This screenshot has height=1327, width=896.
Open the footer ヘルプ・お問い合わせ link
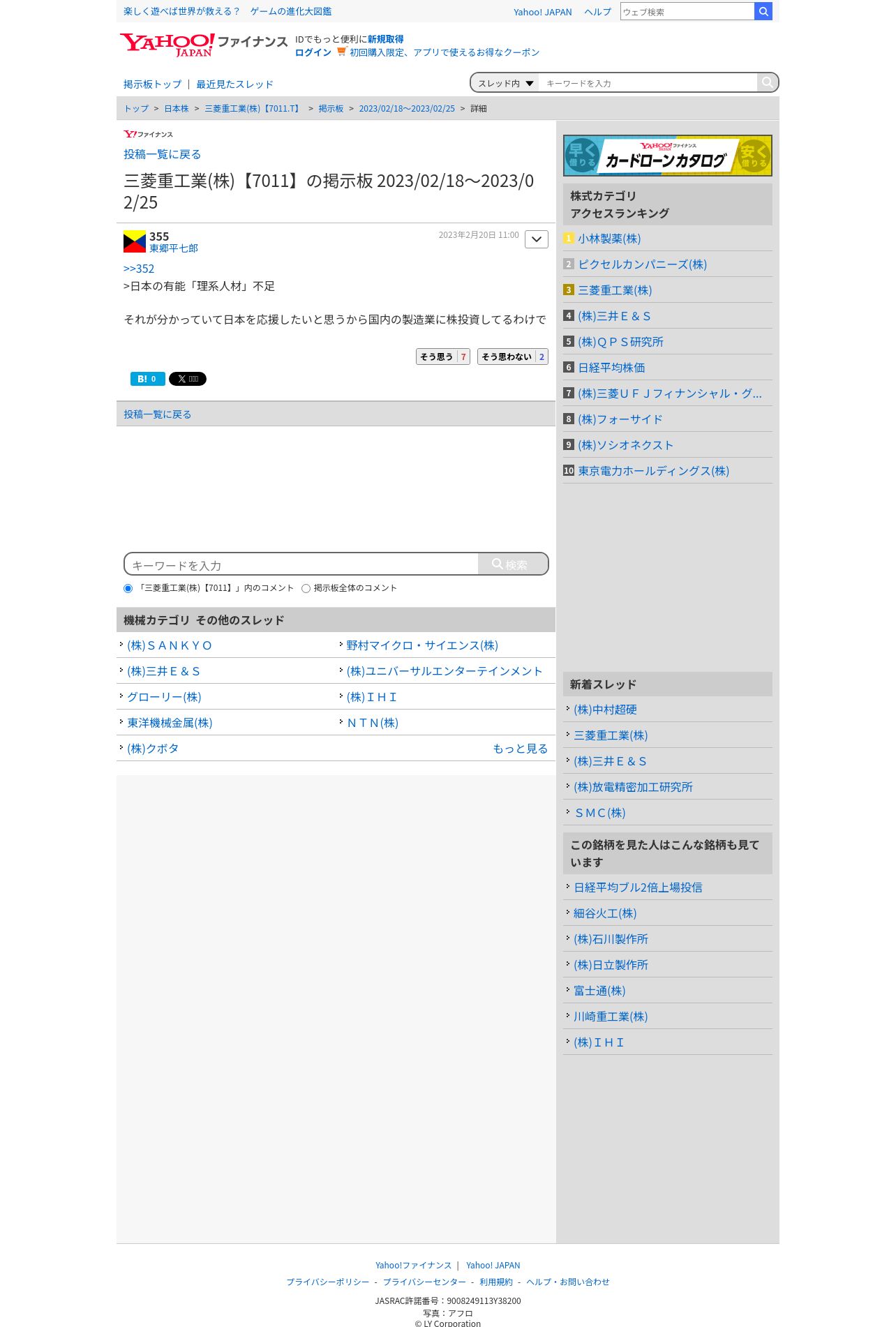(x=567, y=1282)
